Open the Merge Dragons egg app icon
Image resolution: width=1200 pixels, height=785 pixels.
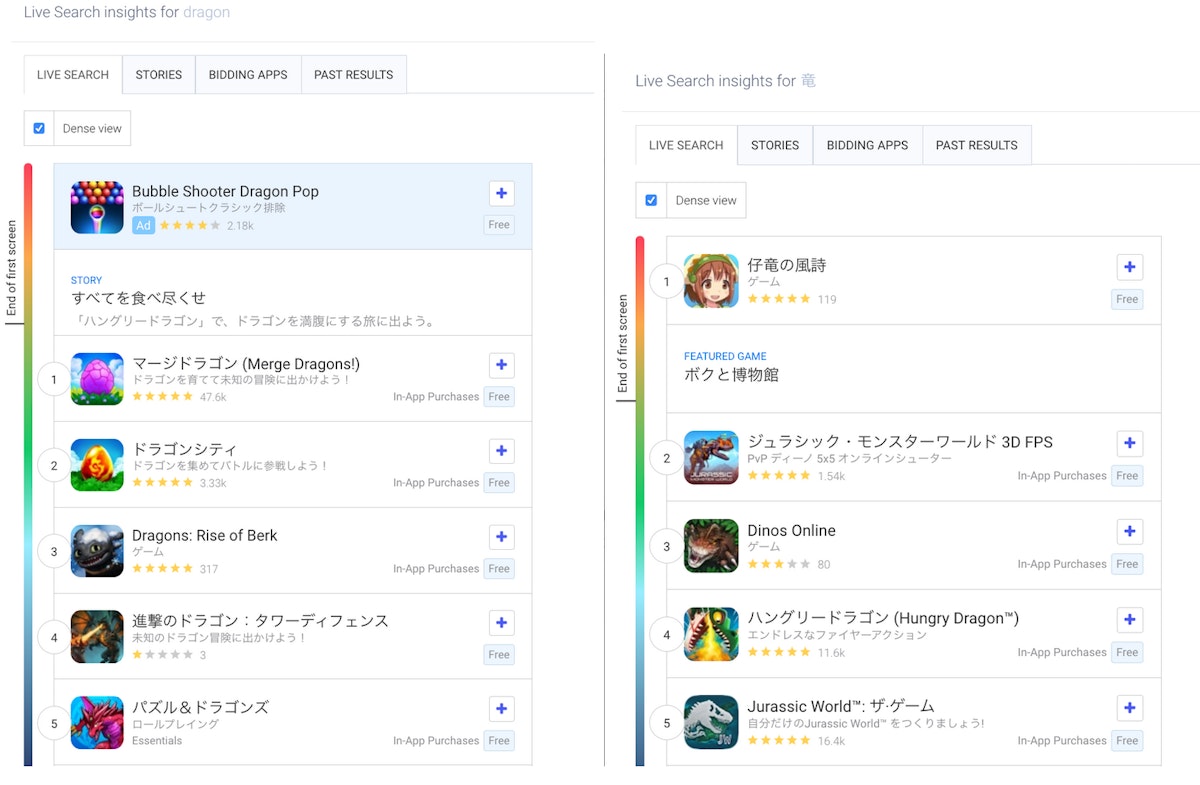[x=97, y=379]
